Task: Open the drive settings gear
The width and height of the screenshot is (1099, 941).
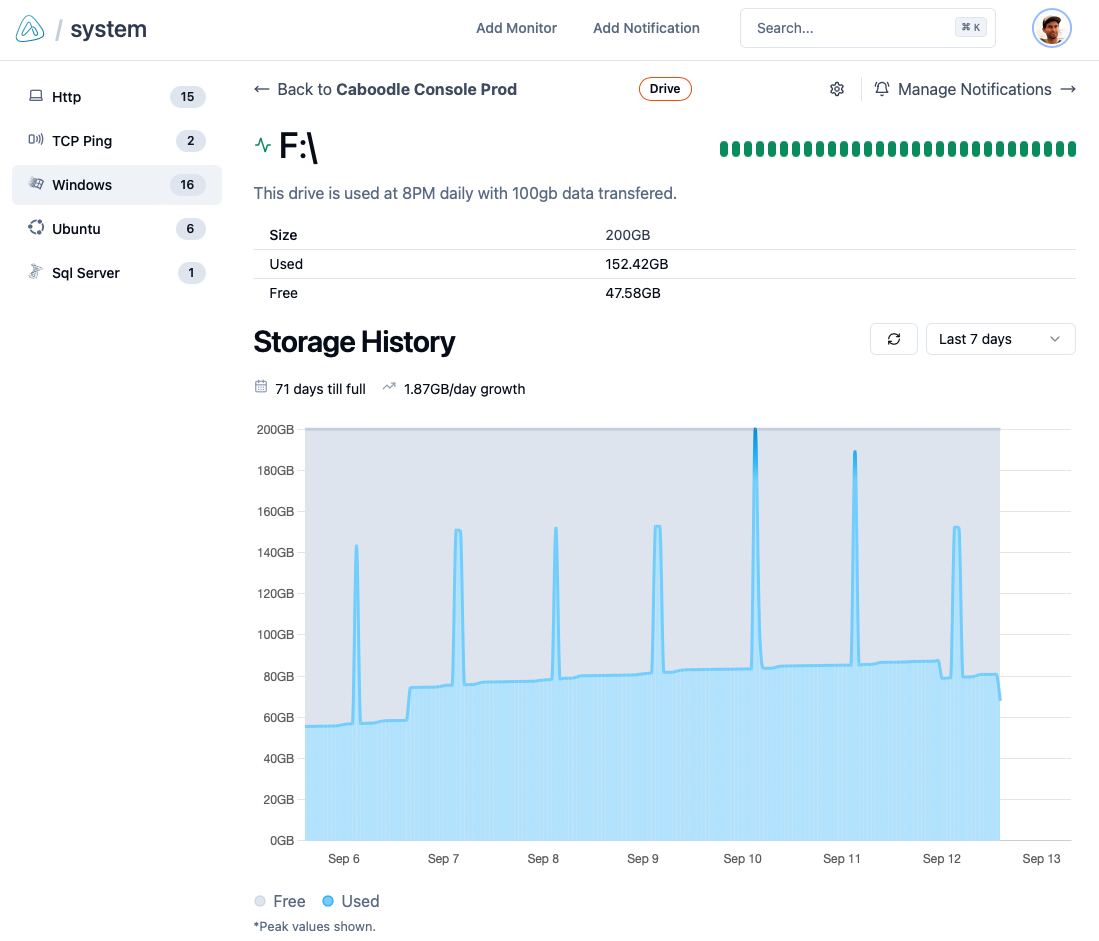Action: [837, 89]
